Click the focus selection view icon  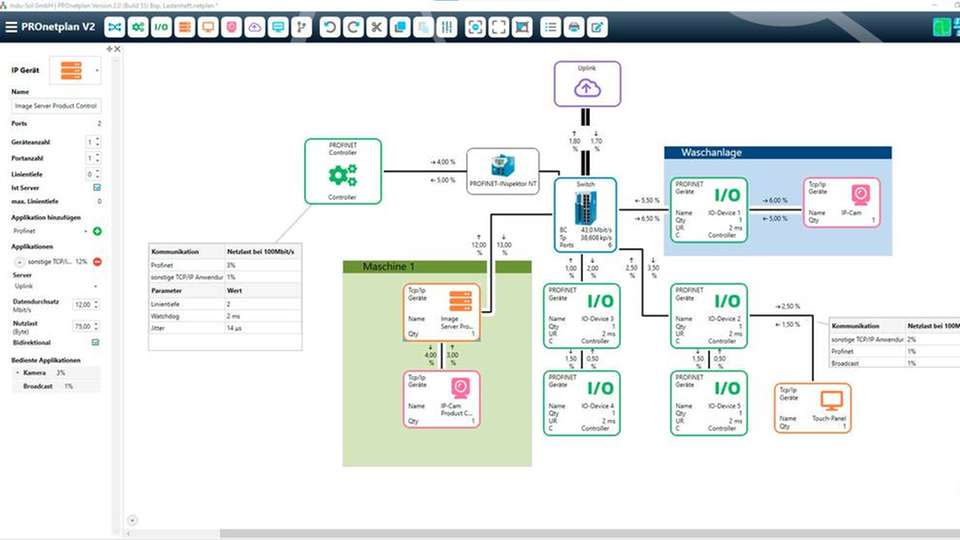click(475, 27)
